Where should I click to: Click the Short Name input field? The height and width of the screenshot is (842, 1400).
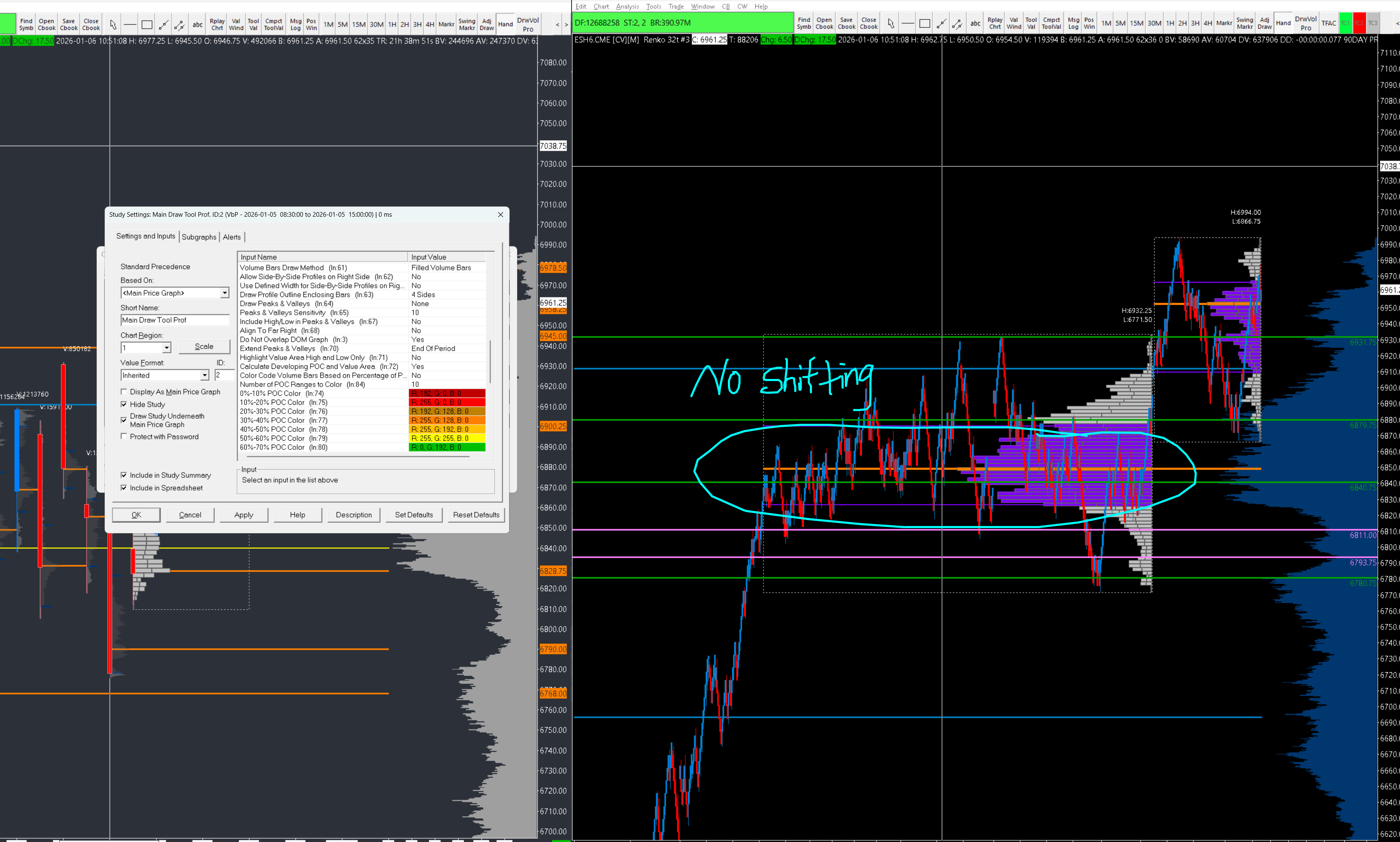coord(174,320)
